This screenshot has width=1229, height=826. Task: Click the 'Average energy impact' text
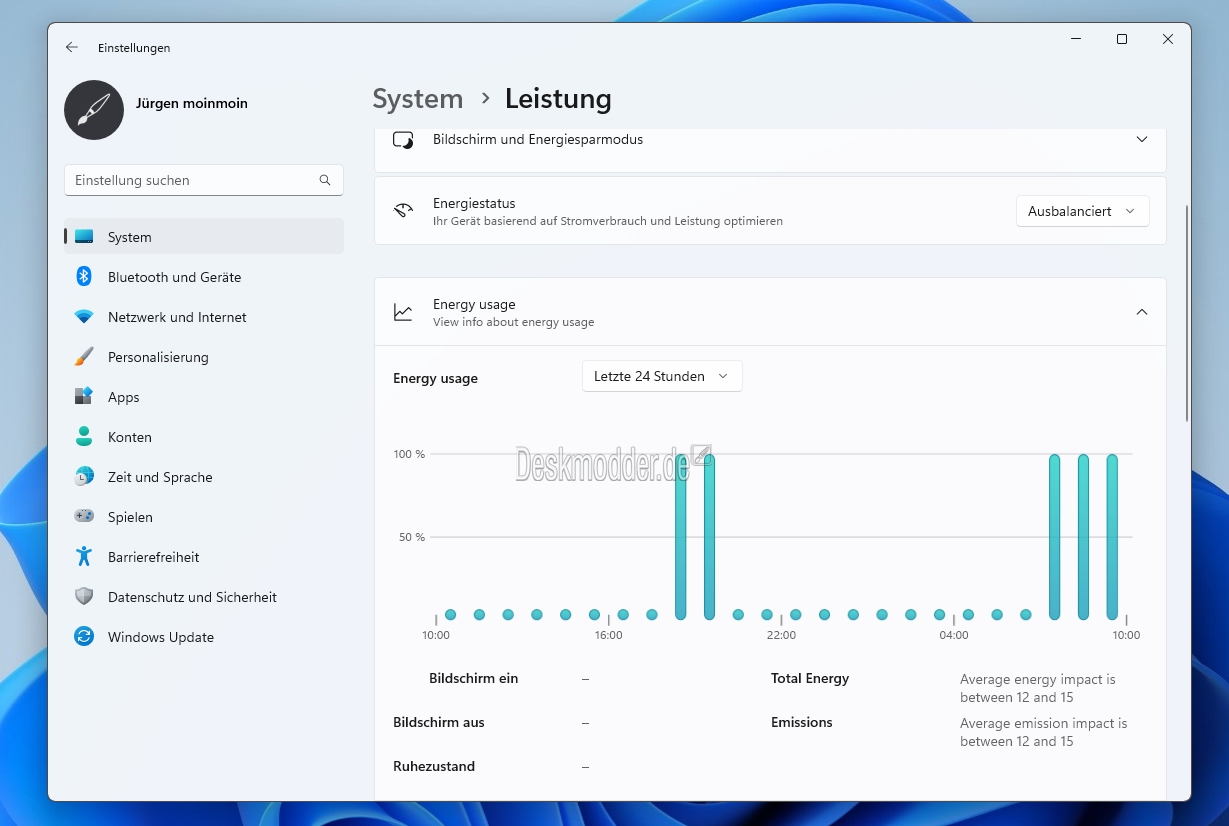[1038, 688]
